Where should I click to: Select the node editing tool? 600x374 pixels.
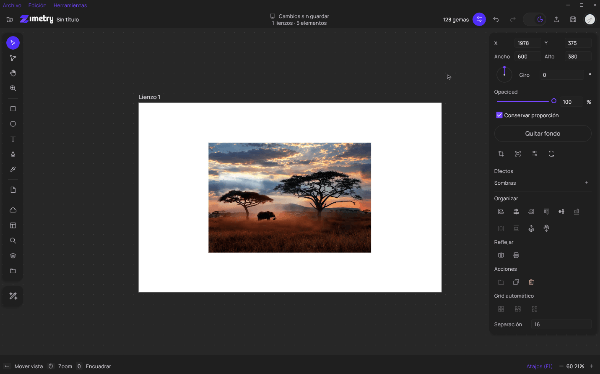pyautogui.click(x=13, y=58)
